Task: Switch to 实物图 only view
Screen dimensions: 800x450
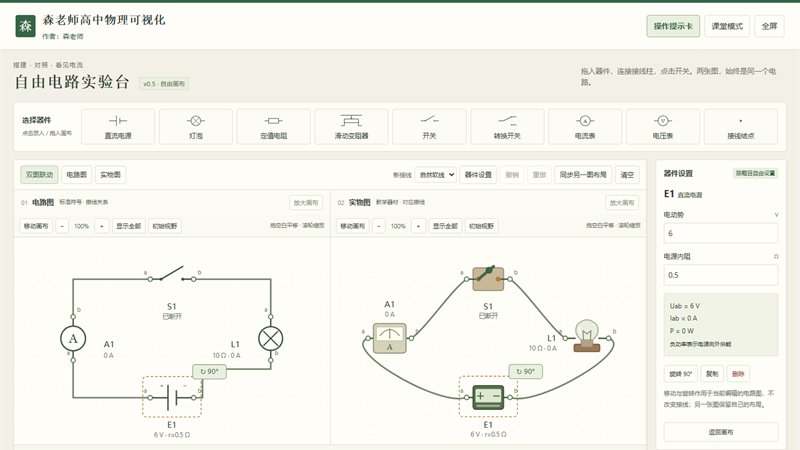Action: tap(110, 174)
